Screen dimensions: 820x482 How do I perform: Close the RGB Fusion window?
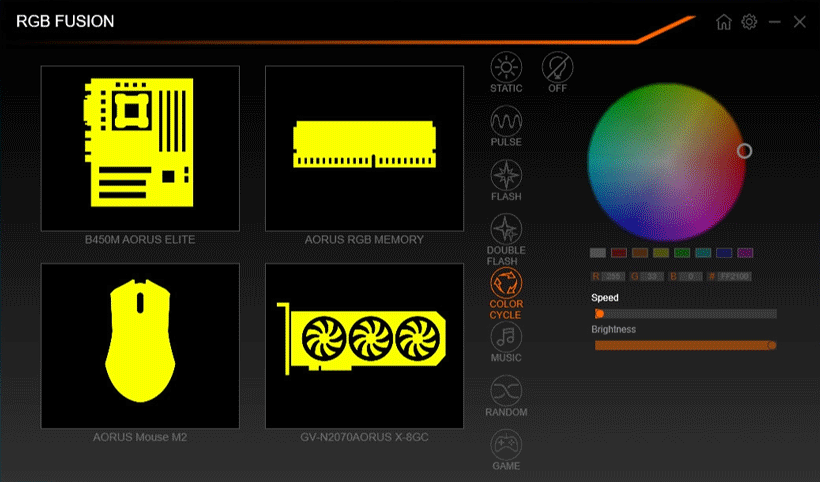[x=800, y=22]
